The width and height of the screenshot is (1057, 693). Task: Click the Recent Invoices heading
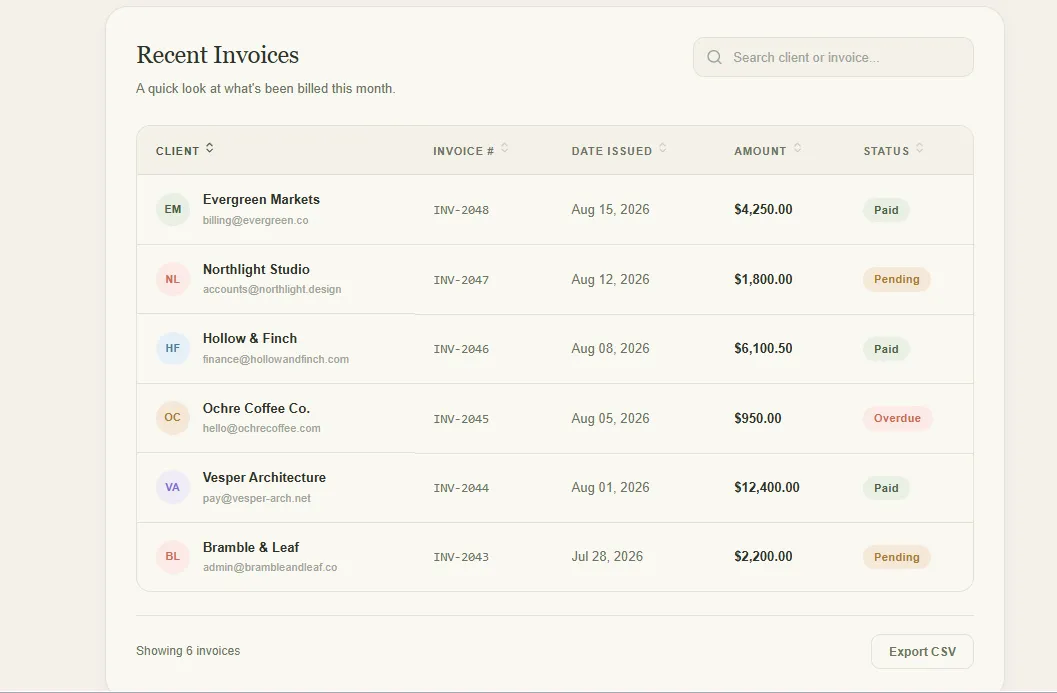217,55
